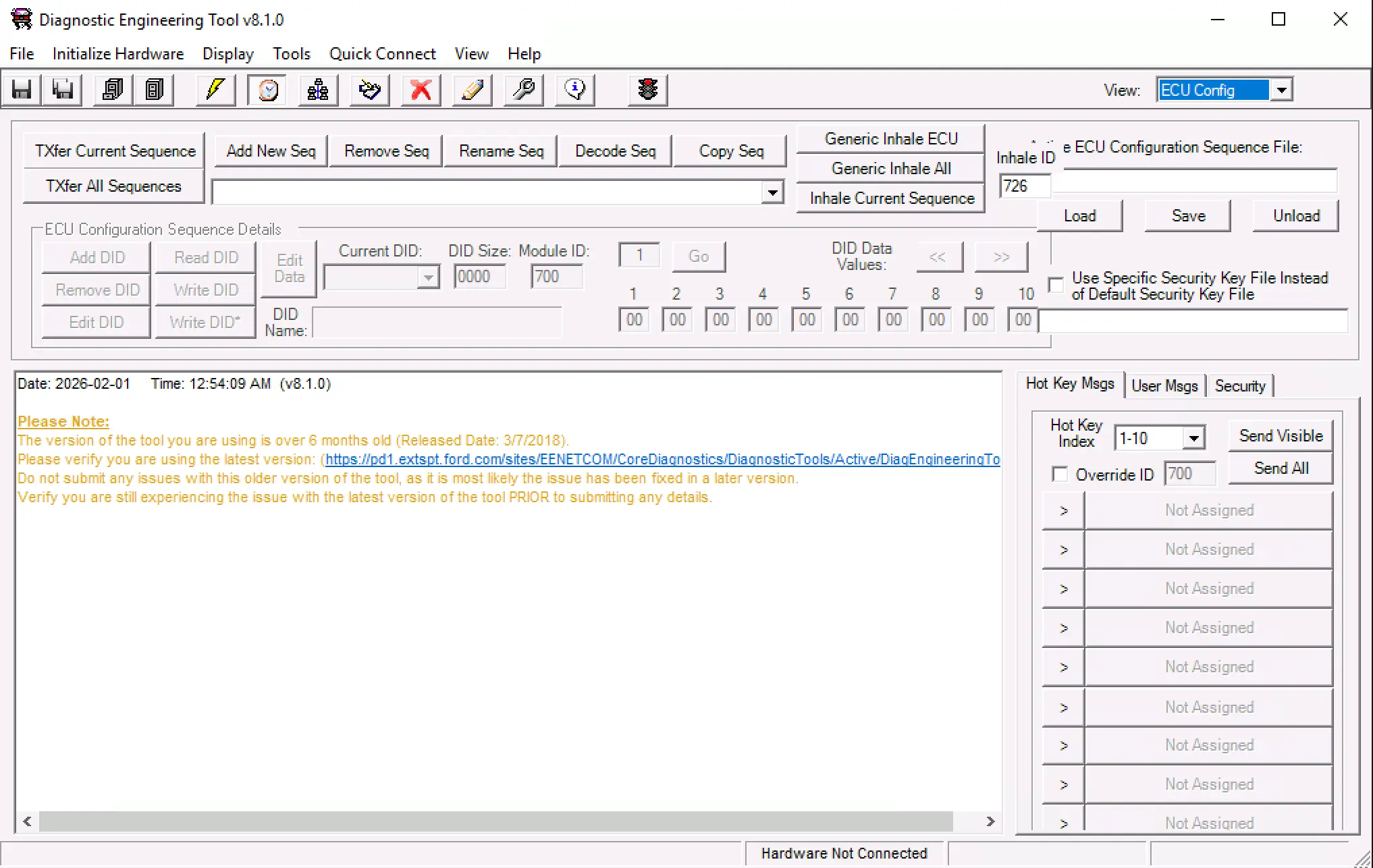Open the sequence selection dropdown arrow
This screenshot has width=1373, height=868.
pyautogui.click(x=773, y=193)
